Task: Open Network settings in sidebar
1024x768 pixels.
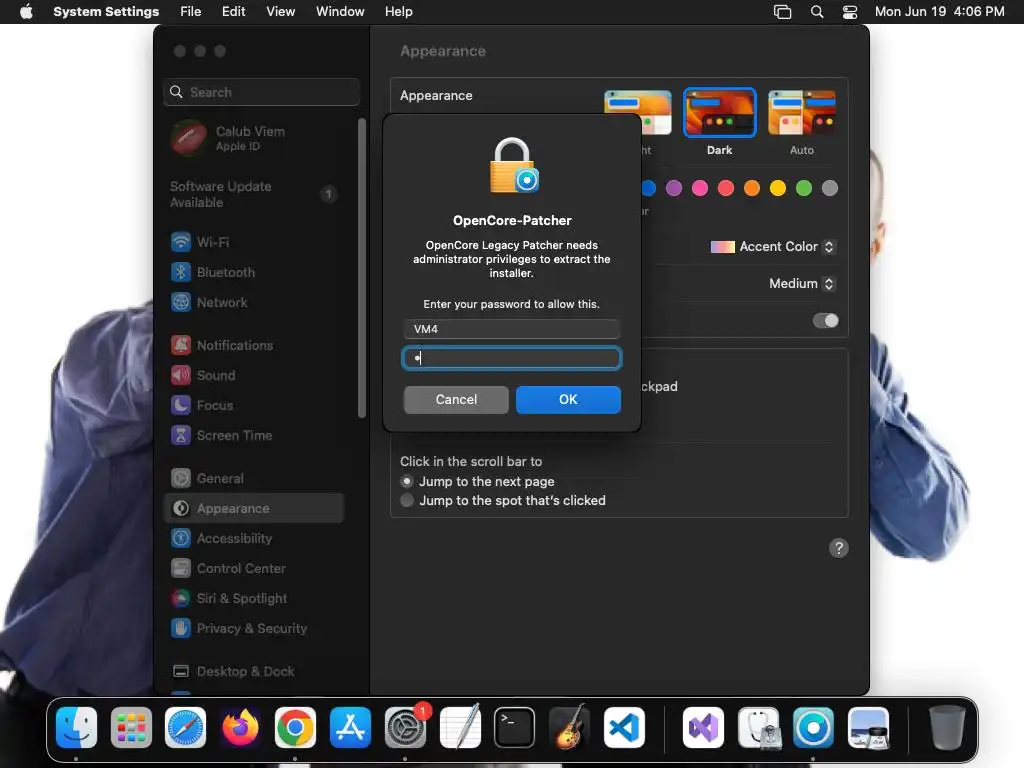Action: [254, 302]
